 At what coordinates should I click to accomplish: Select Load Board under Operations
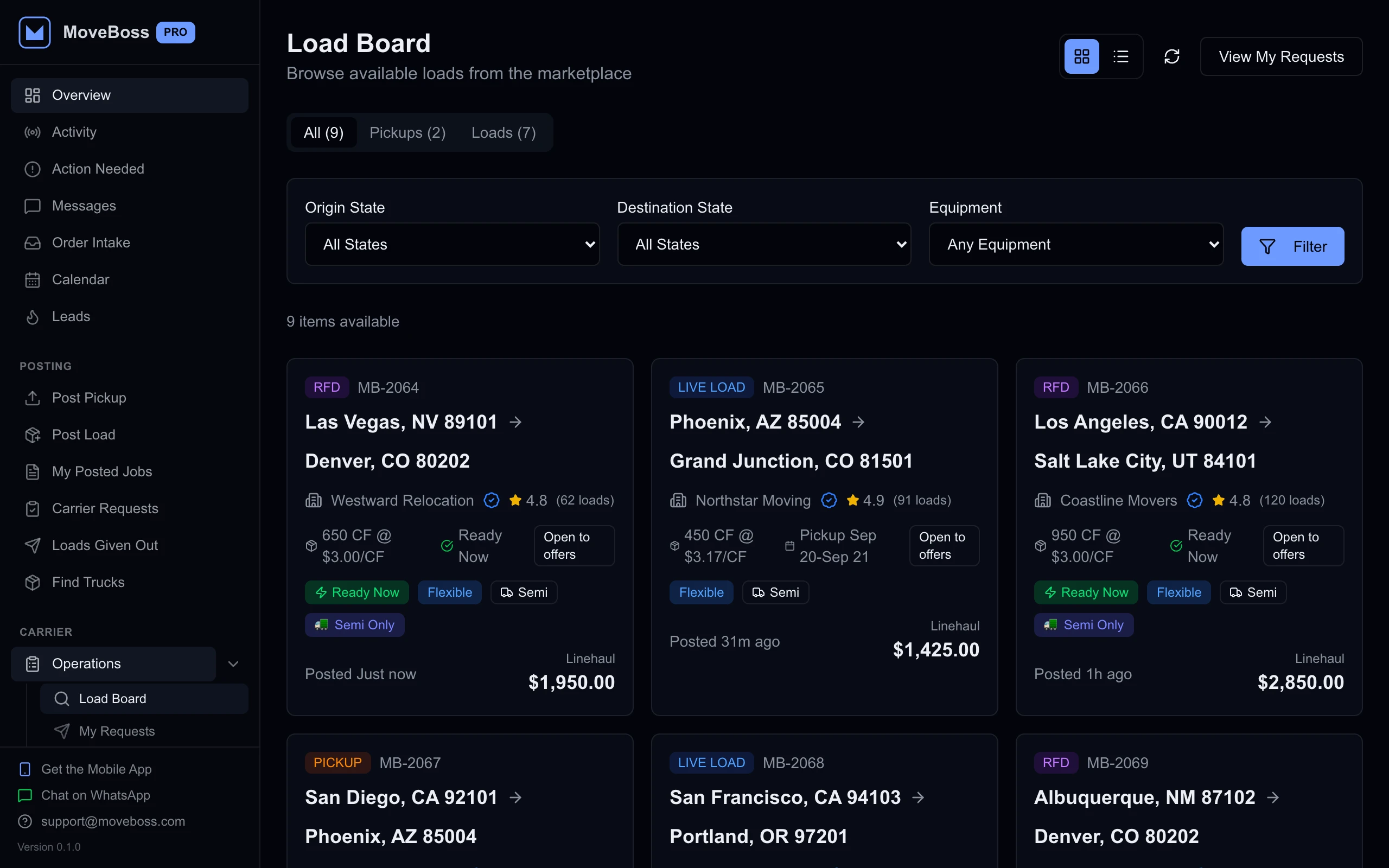click(x=144, y=699)
